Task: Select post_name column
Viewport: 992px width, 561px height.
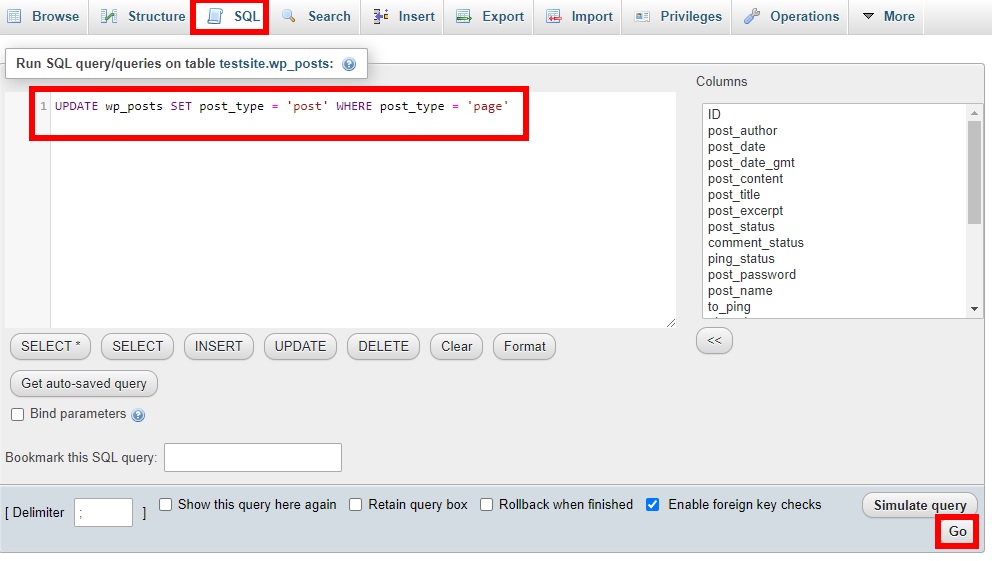Action: point(834,291)
